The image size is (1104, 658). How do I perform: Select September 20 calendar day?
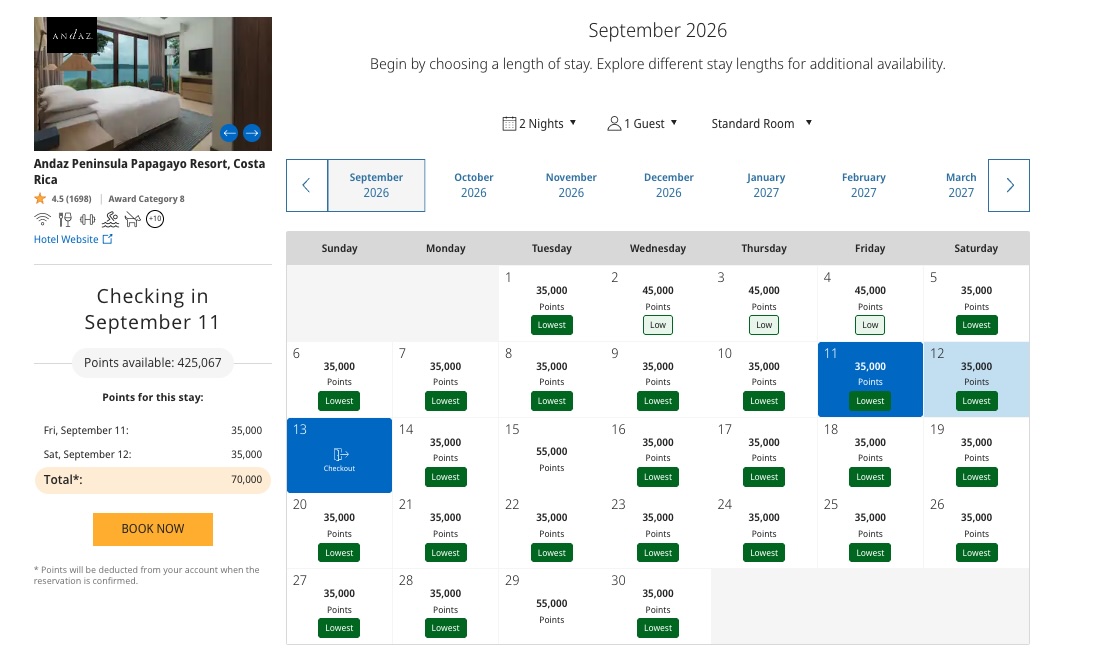tap(339, 531)
